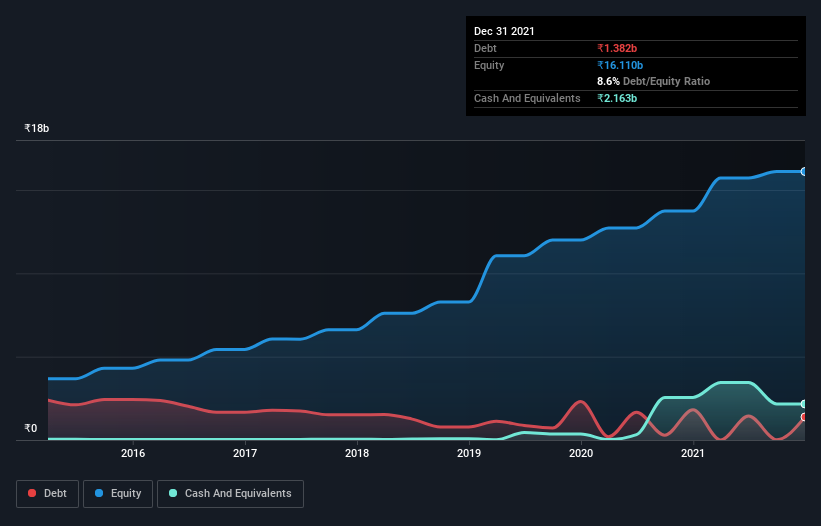Viewport: 821px width, 526px height.
Task: Toggle the Equity series legend button
Action: [x=118, y=494]
